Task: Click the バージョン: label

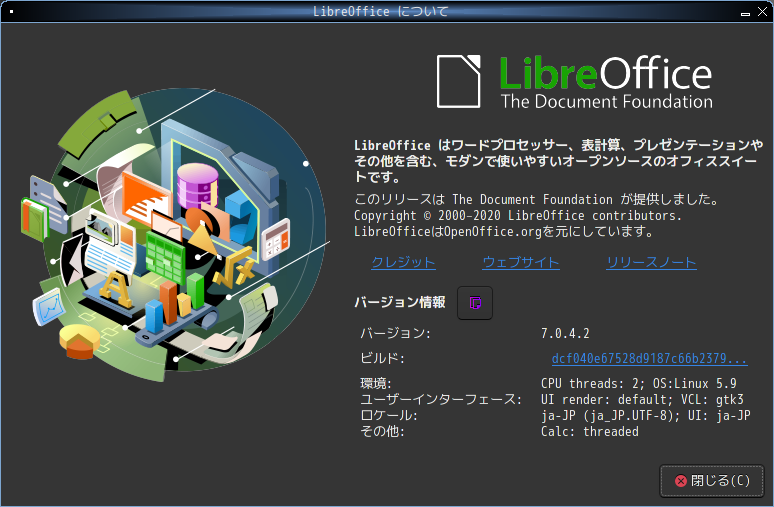Action: 395,334
